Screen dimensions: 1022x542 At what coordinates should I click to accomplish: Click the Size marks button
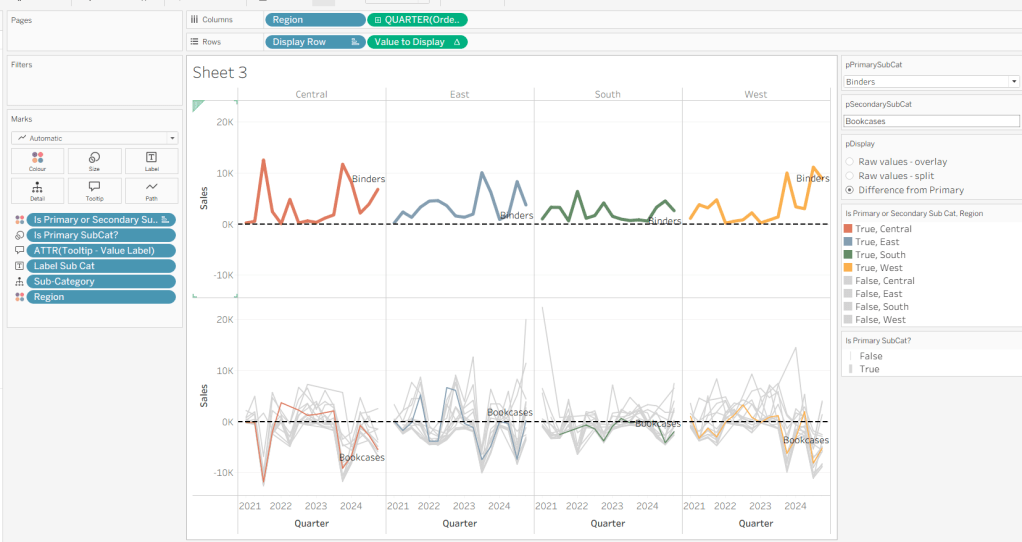click(94, 162)
